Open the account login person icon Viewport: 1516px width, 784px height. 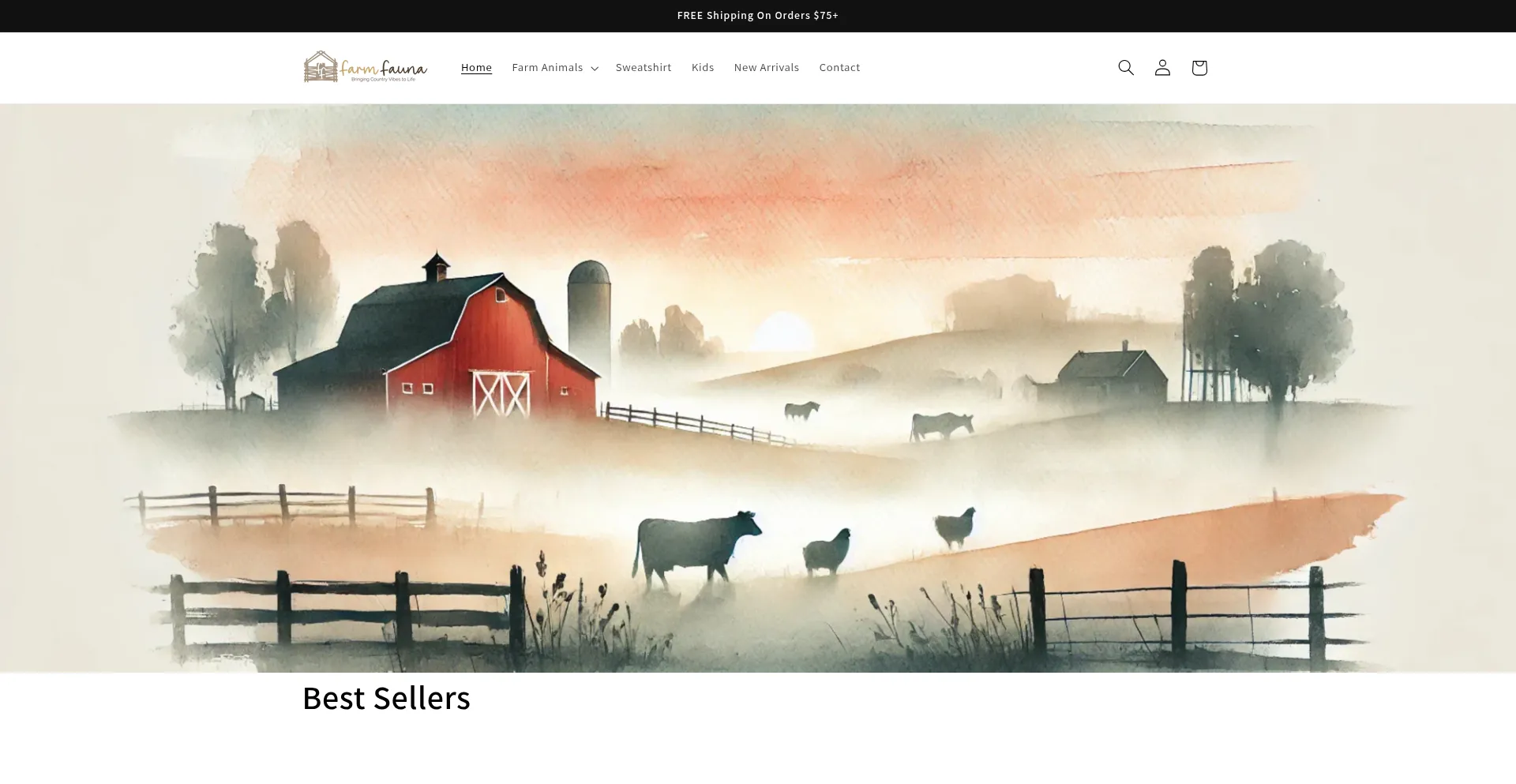pos(1162,68)
